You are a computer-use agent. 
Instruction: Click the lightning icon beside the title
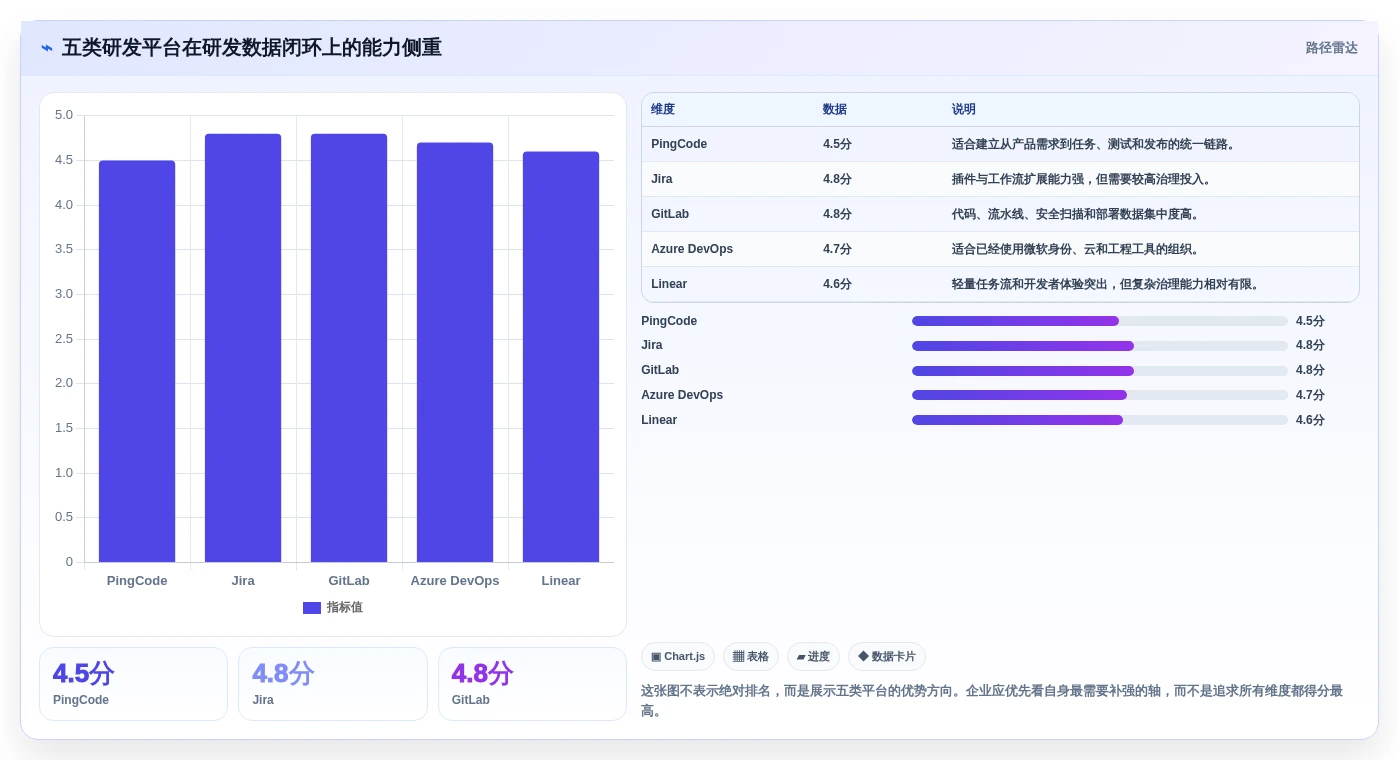[47, 48]
